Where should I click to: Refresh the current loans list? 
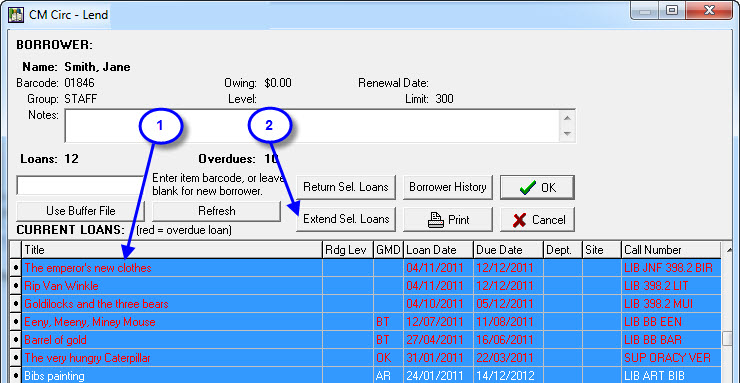coord(217,211)
